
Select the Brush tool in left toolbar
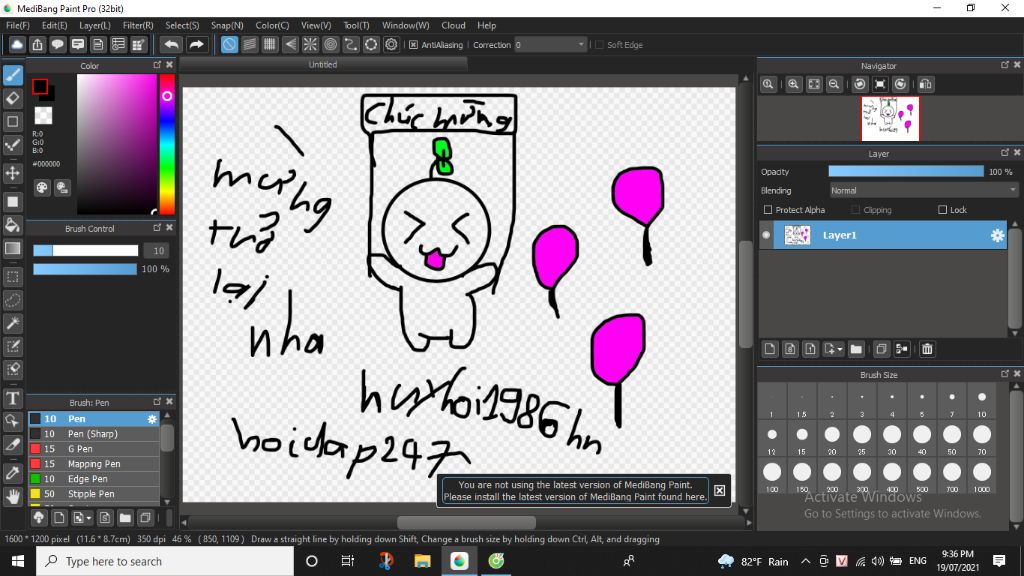(x=12, y=75)
